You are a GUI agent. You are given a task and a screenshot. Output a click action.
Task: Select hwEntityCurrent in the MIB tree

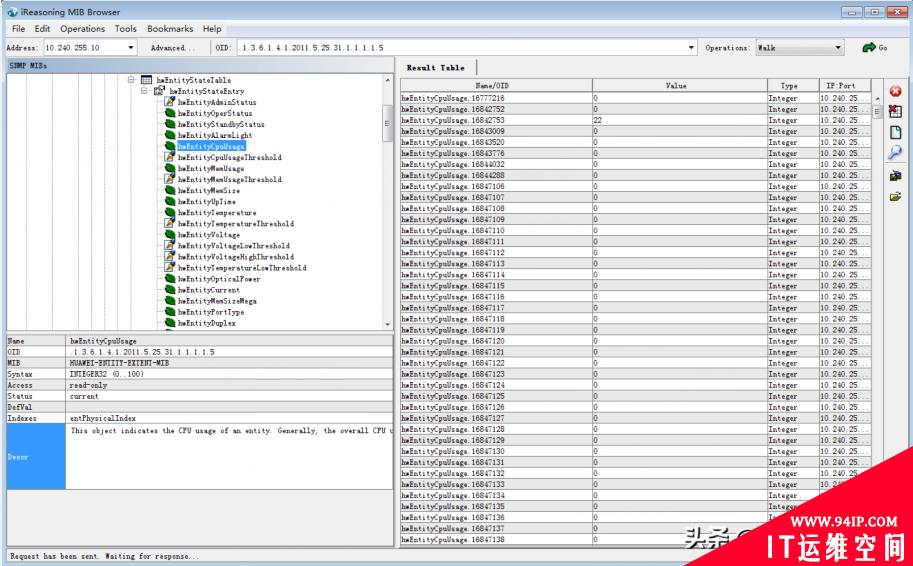click(x=208, y=290)
